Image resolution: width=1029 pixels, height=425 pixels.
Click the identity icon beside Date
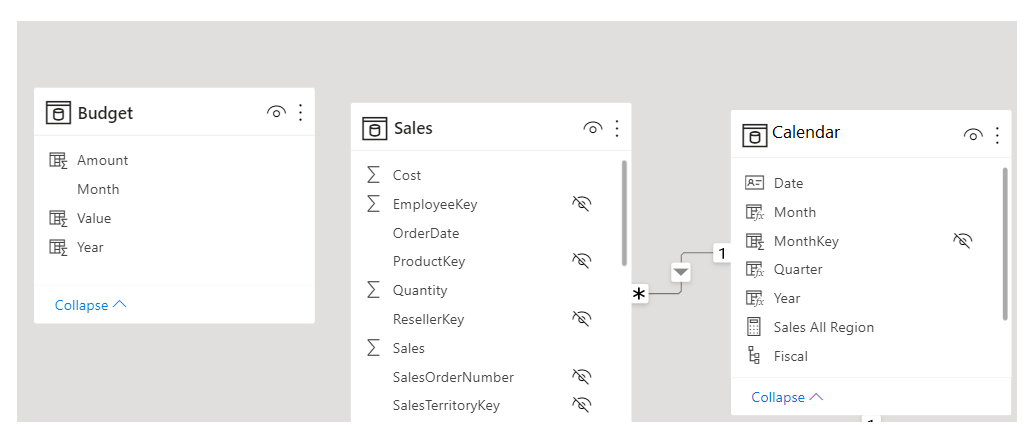755,183
